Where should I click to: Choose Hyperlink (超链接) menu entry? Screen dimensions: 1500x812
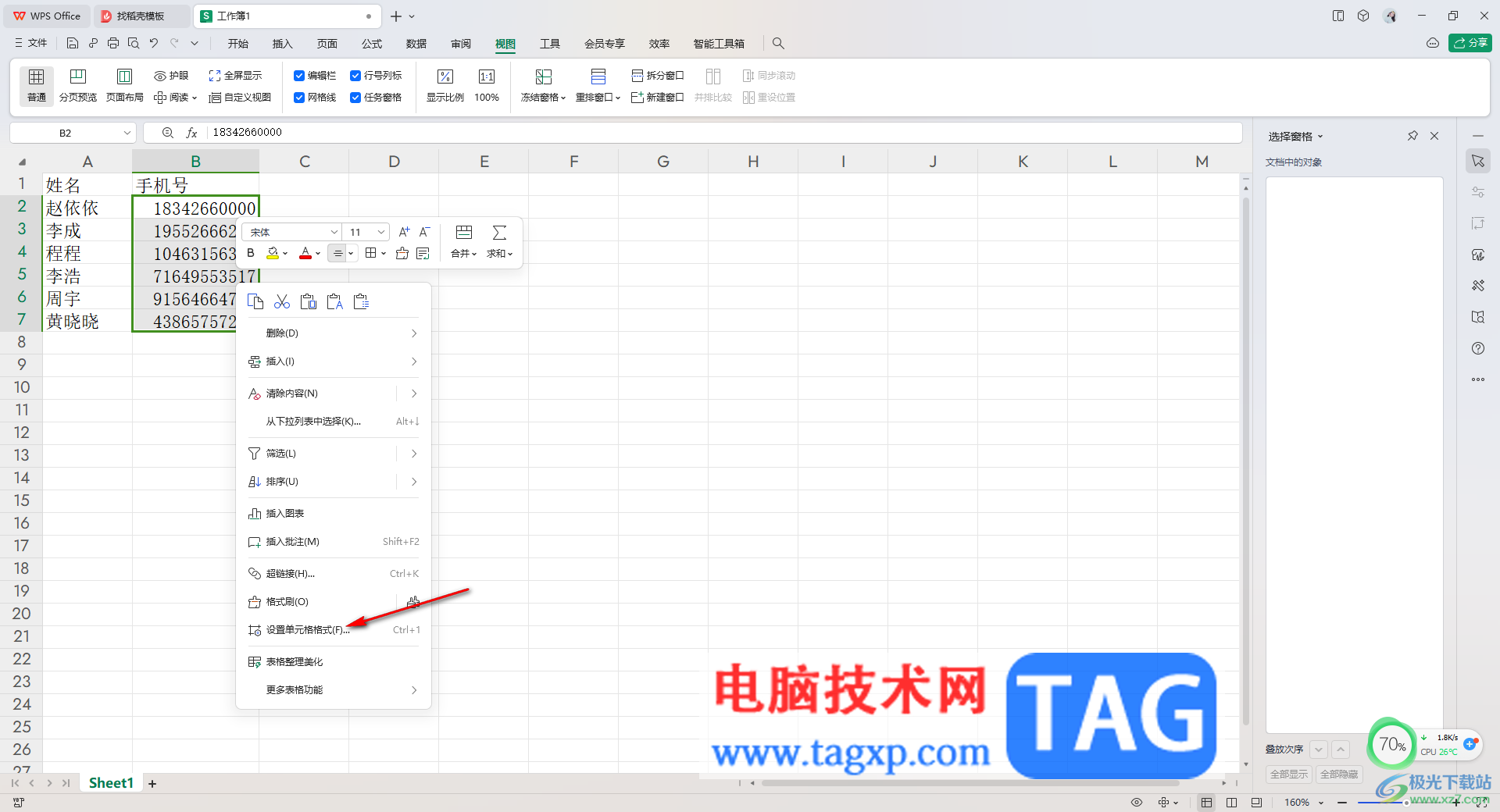click(x=334, y=574)
